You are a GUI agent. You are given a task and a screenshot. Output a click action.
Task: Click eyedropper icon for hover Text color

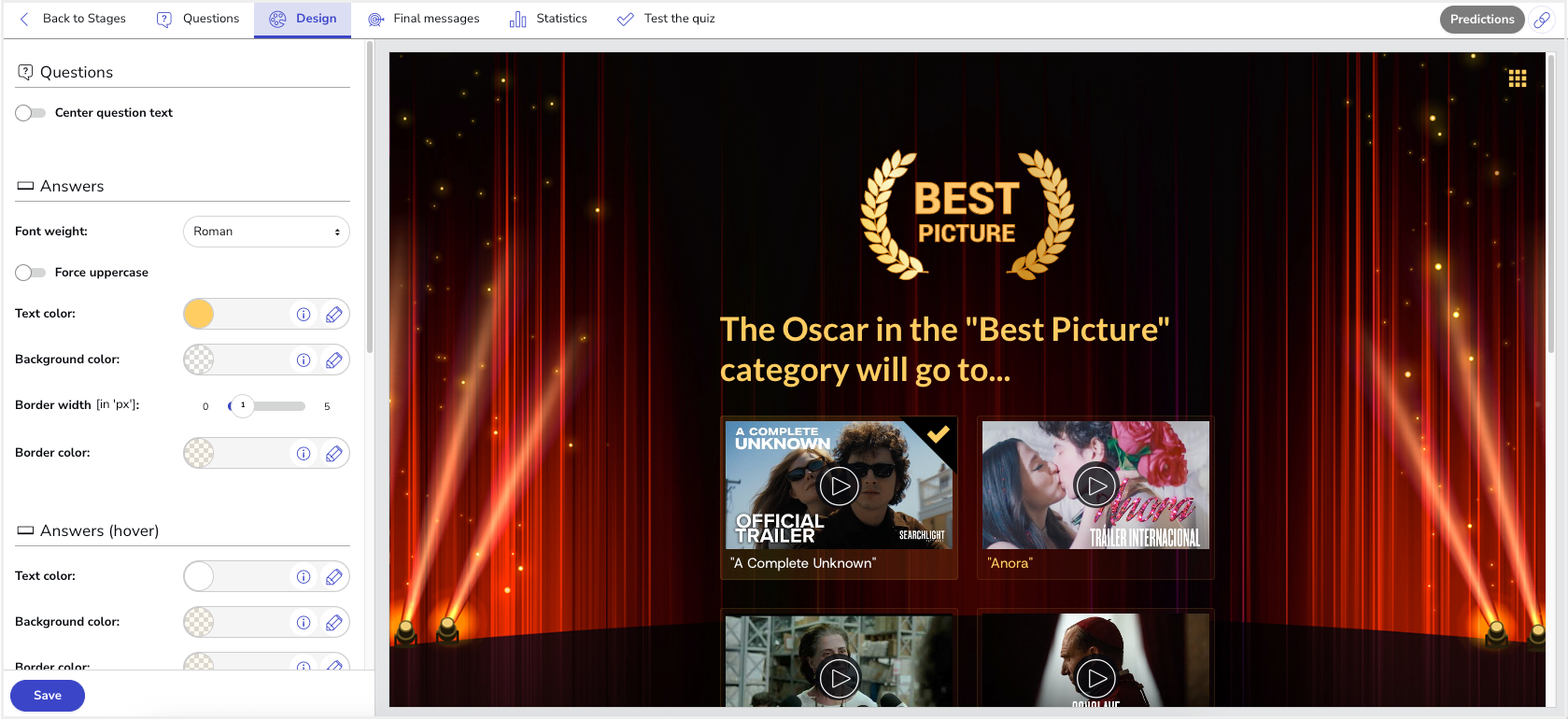[x=333, y=577]
